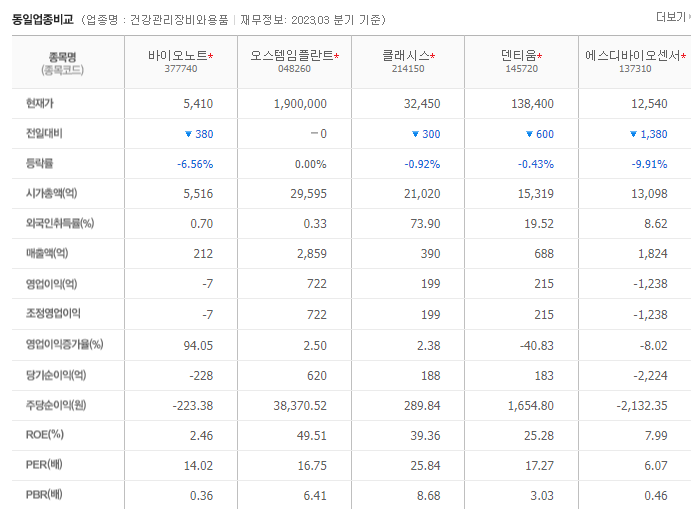Click stock code 214150
The width and height of the screenshot is (691, 509).
tap(408, 69)
